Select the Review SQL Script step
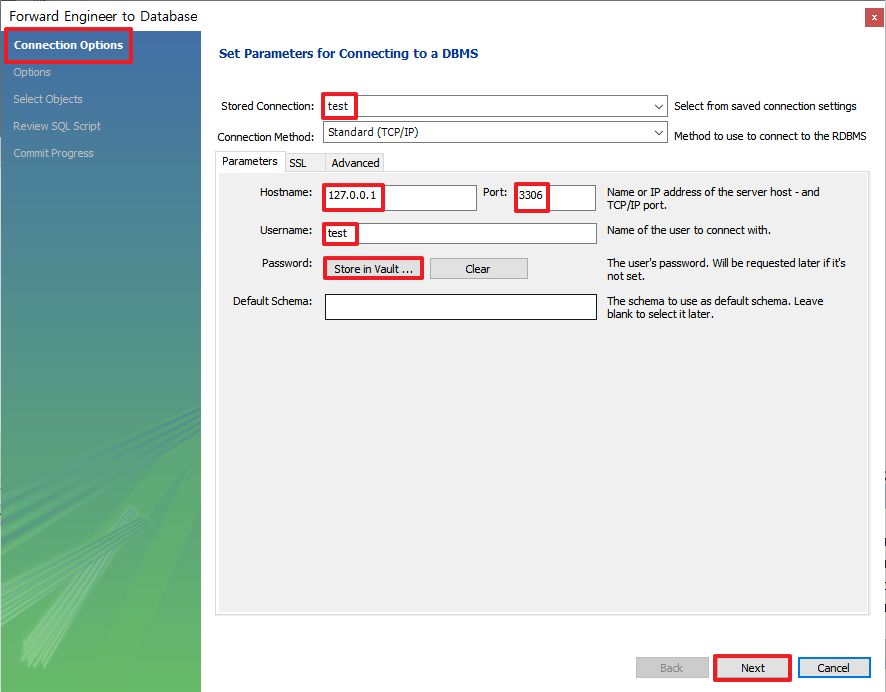886x692 pixels. [x=57, y=126]
